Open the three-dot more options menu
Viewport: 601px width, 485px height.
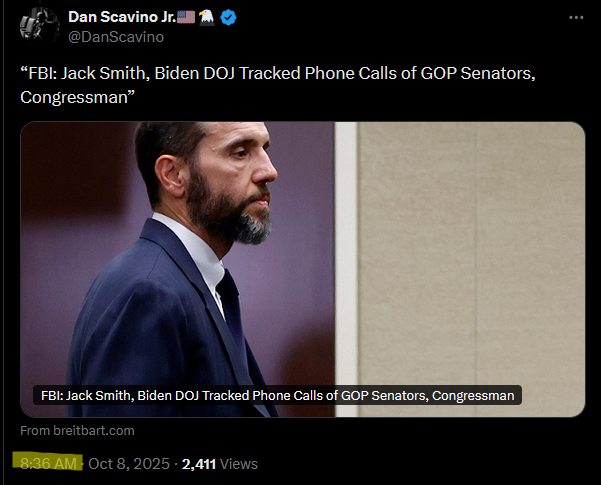click(576, 18)
